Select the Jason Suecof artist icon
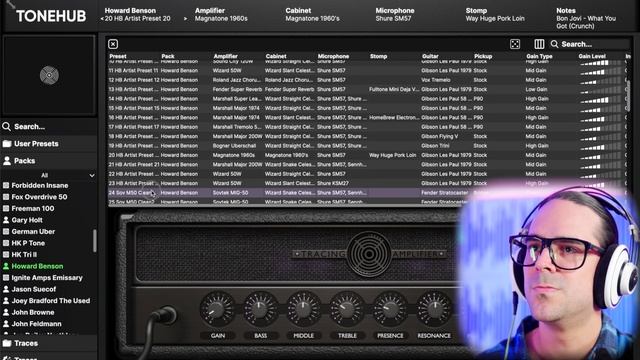Image resolution: width=640 pixels, height=360 pixels. point(6,289)
